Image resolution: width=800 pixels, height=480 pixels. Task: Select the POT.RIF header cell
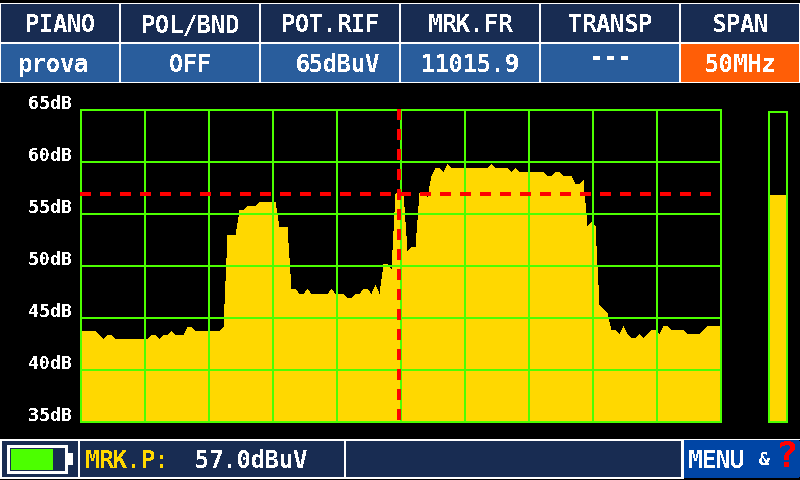pyautogui.click(x=330, y=23)
